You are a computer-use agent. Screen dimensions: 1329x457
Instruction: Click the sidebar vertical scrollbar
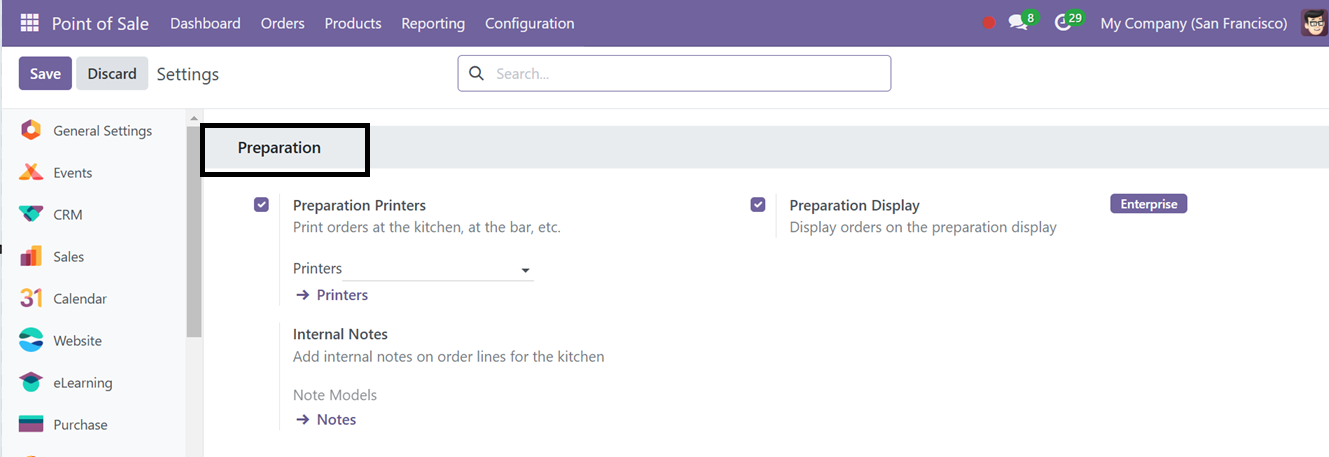pyautogui.click(x=194, y=230)
